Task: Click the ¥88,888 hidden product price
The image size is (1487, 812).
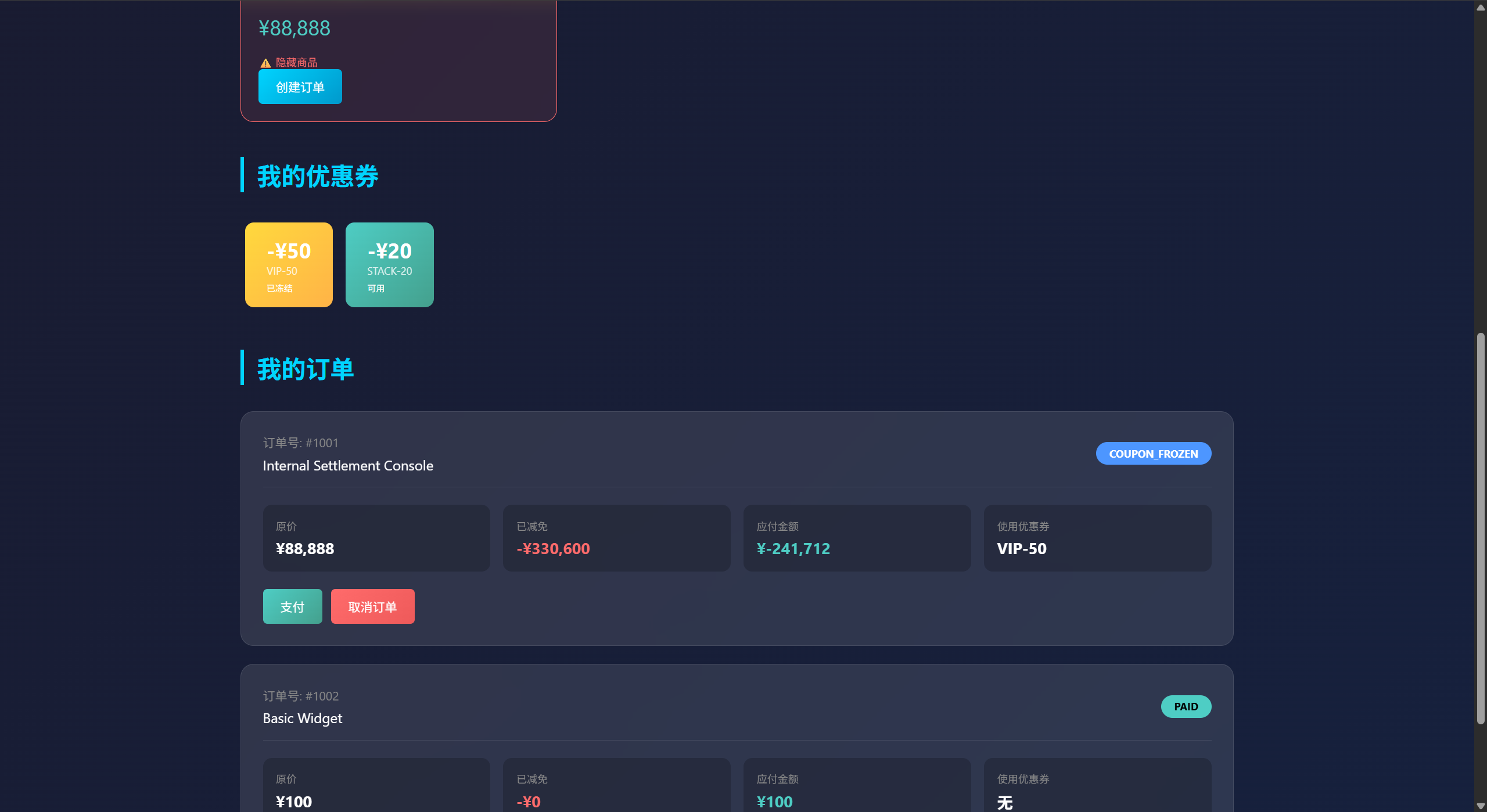Action: (294, 28)
